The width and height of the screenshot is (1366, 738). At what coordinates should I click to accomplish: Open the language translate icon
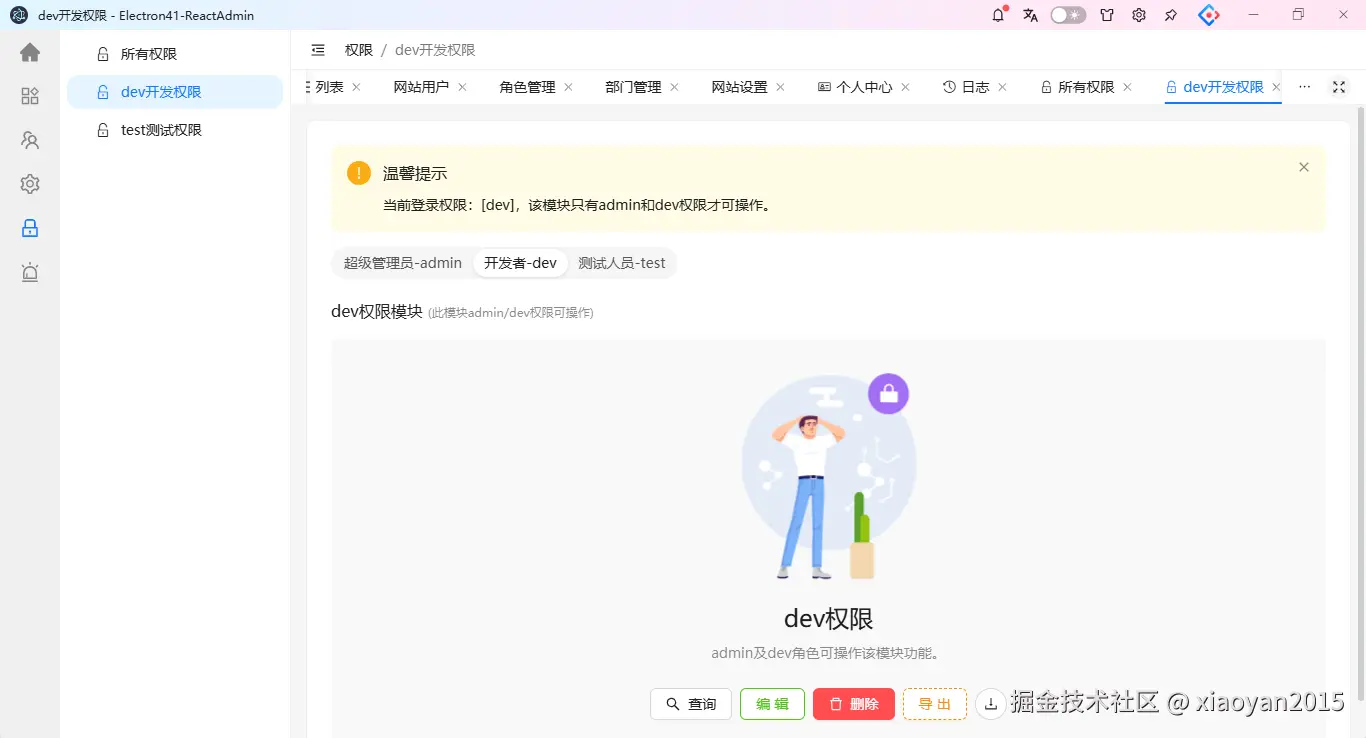point(1030,15)
